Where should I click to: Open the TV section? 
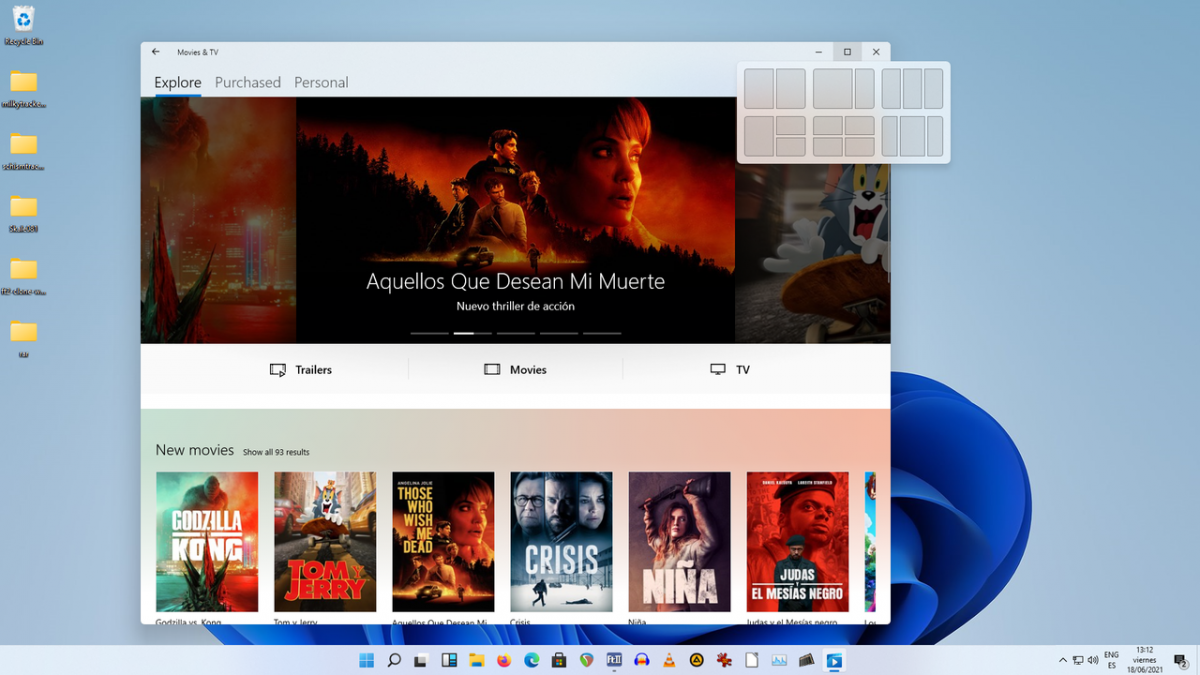[x=730, y=370]
